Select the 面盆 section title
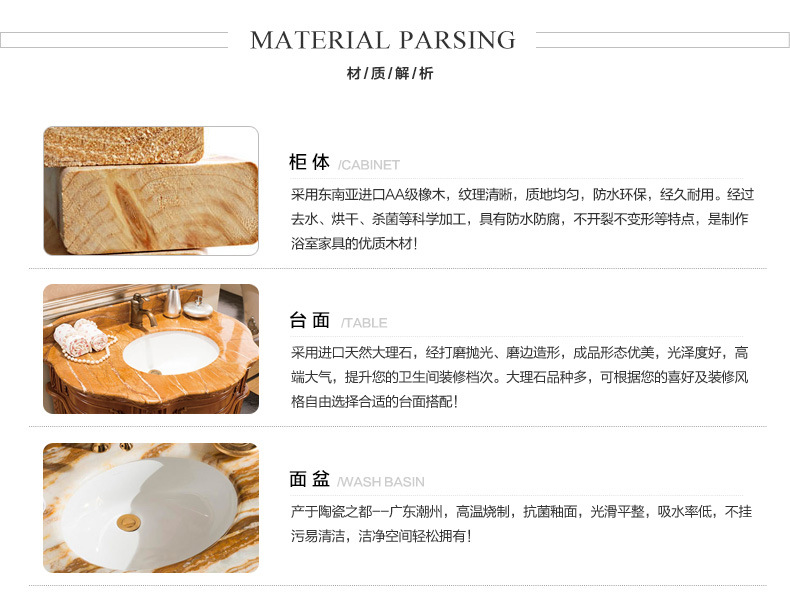790x597 pixels. [309, 479]
